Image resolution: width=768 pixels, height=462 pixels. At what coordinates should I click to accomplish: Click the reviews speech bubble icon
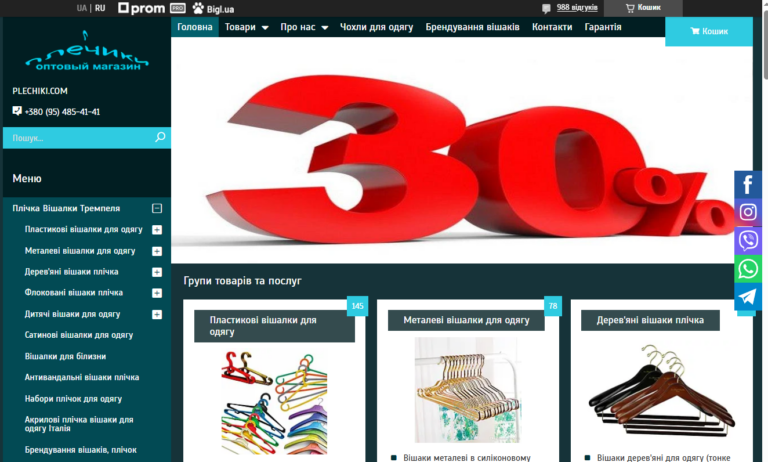click(x=547, y=8)
